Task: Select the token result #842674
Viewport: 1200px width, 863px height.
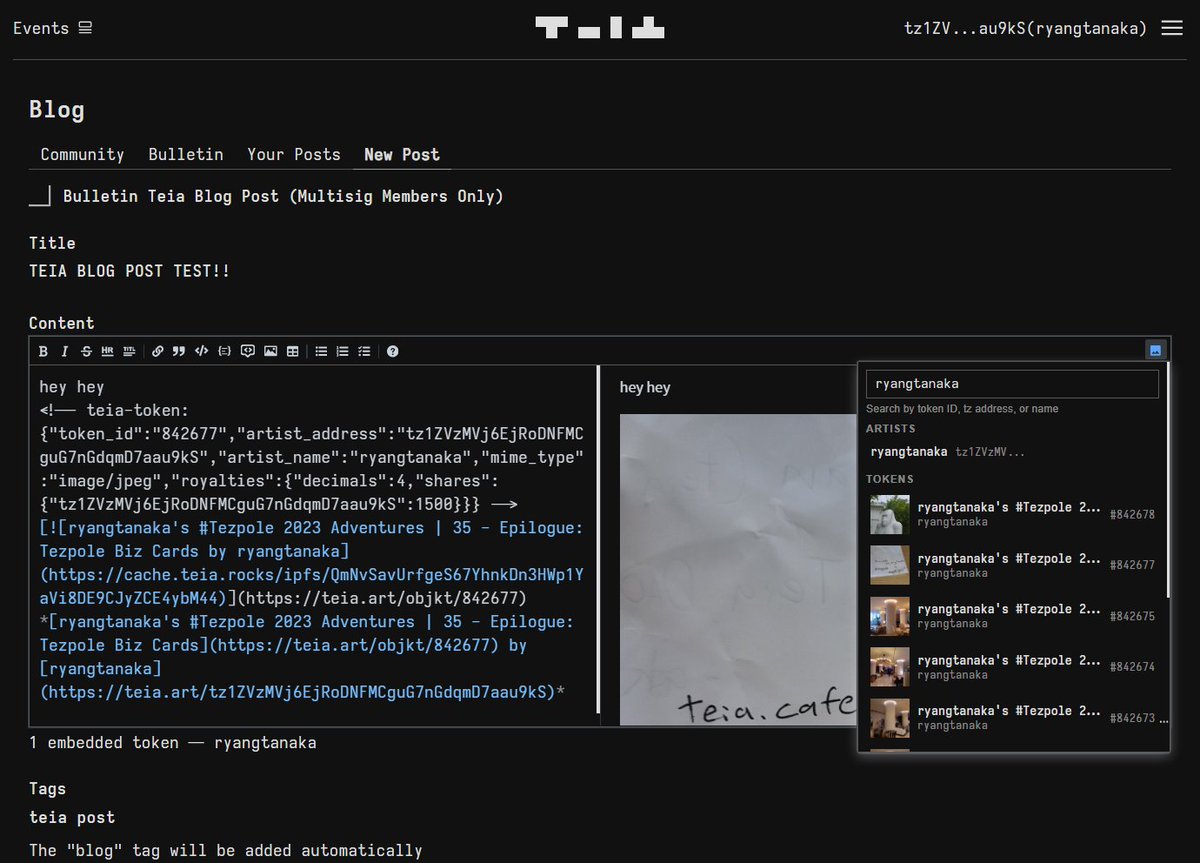Action: point(1014,667)
